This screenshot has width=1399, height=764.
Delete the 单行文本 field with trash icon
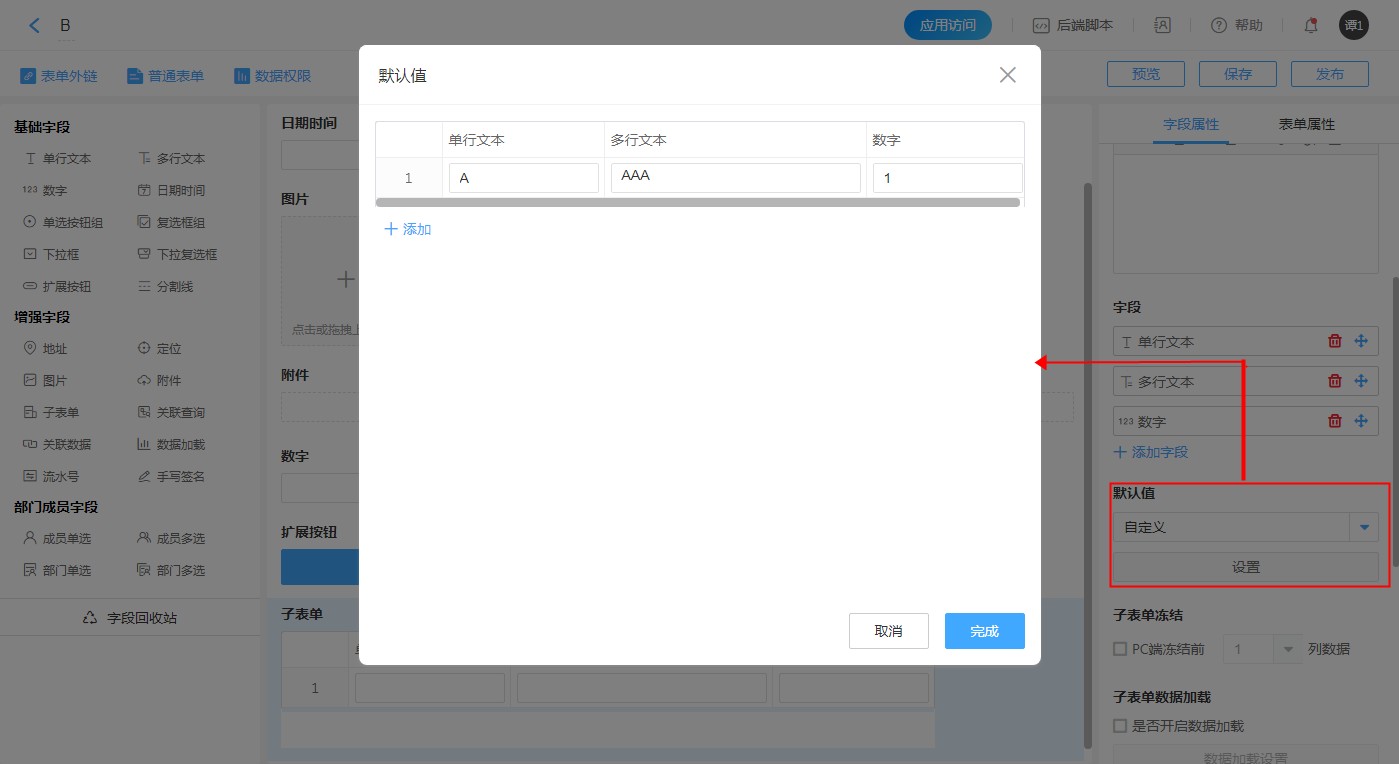pyautogui.click(x=1334, y=341)
